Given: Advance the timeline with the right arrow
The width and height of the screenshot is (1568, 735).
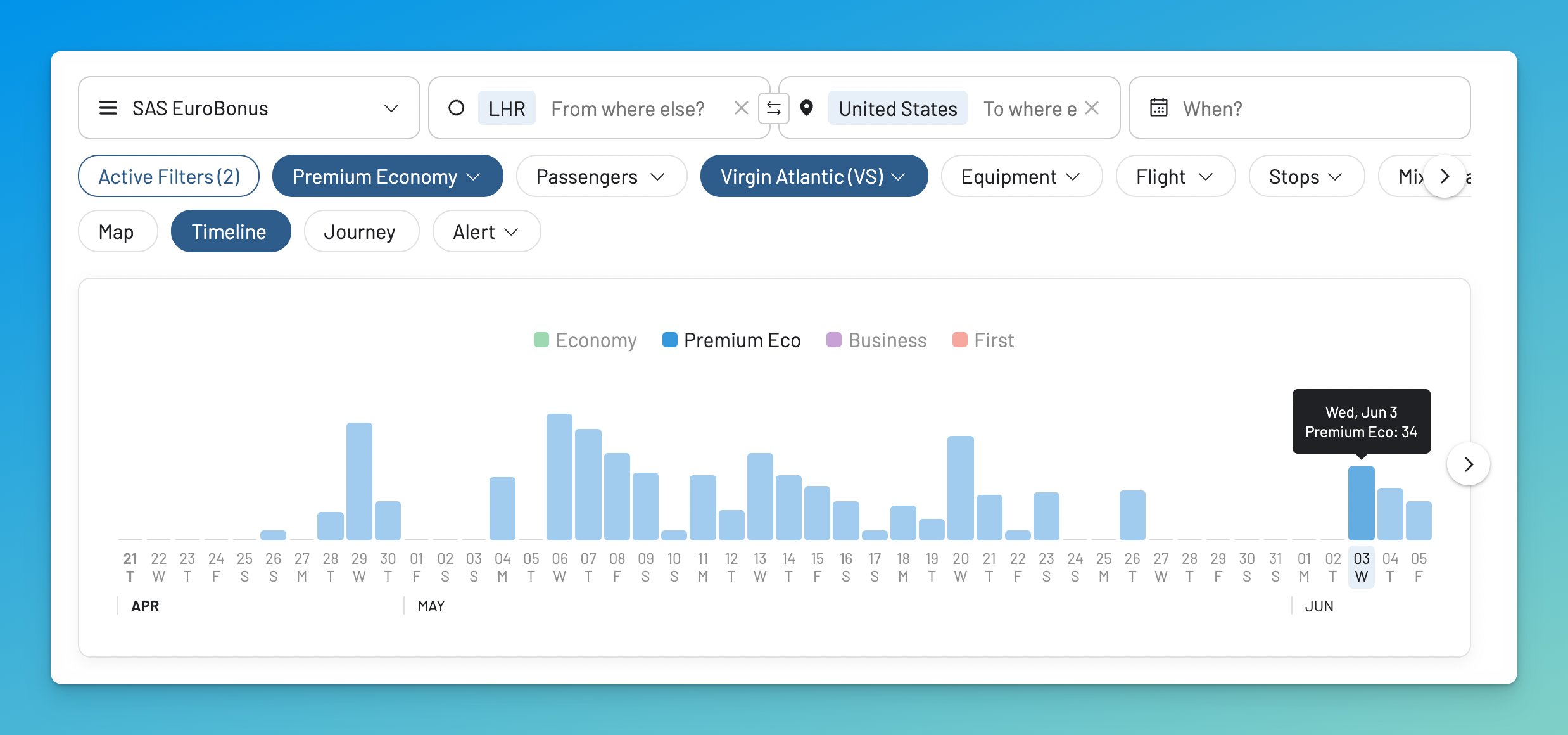Looking at the screenshot, I should pyautogui.click(x=1469, y=464).
